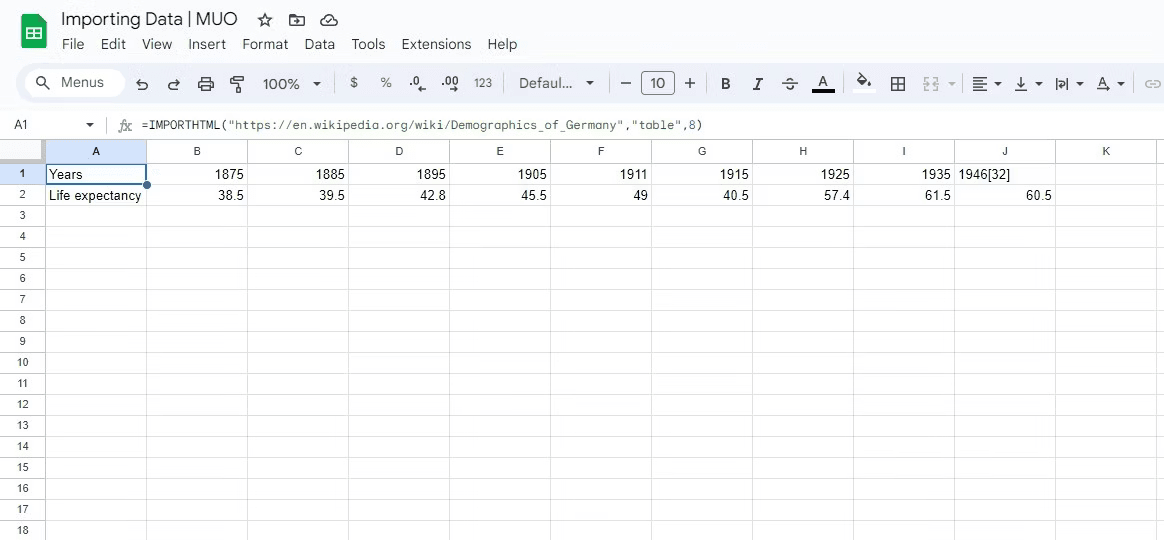
Task: Toggle bold formatting
Action: (726, 84)
